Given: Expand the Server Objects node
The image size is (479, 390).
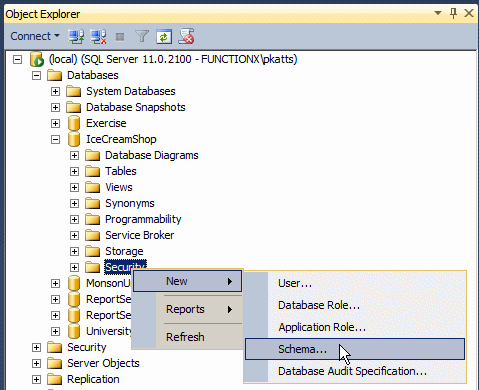Looking at the screenshot, I should pos(36,364).
